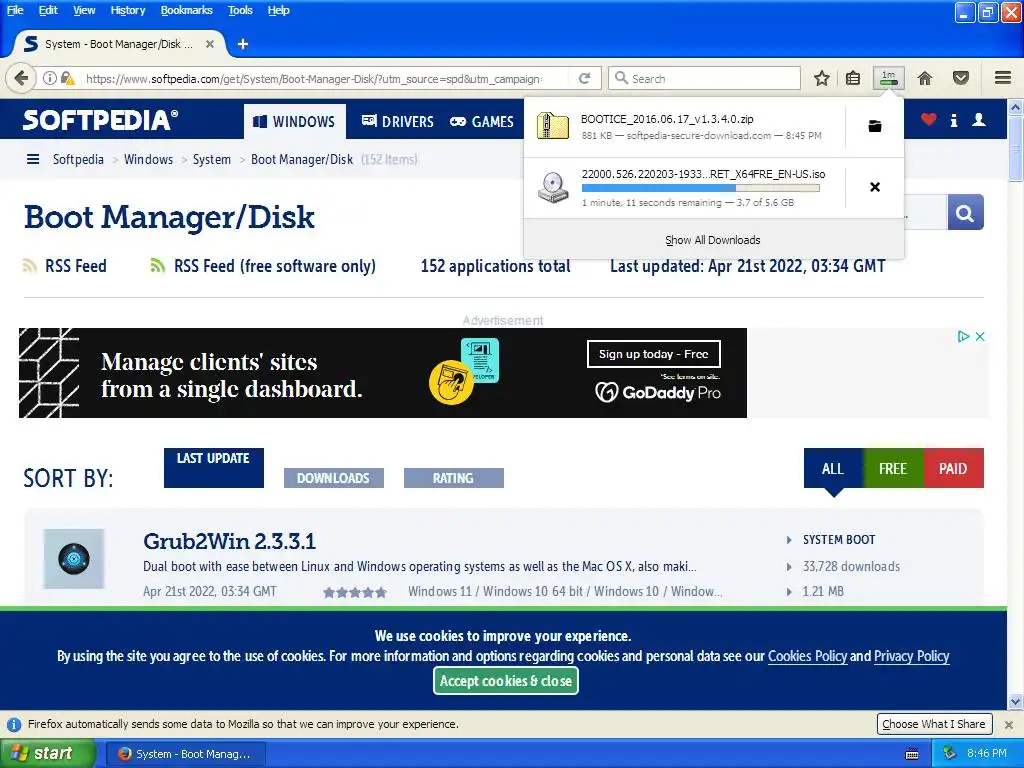Open the Edit menu
The height and width of the screenshot is (768, 1024).
[48, 10]
